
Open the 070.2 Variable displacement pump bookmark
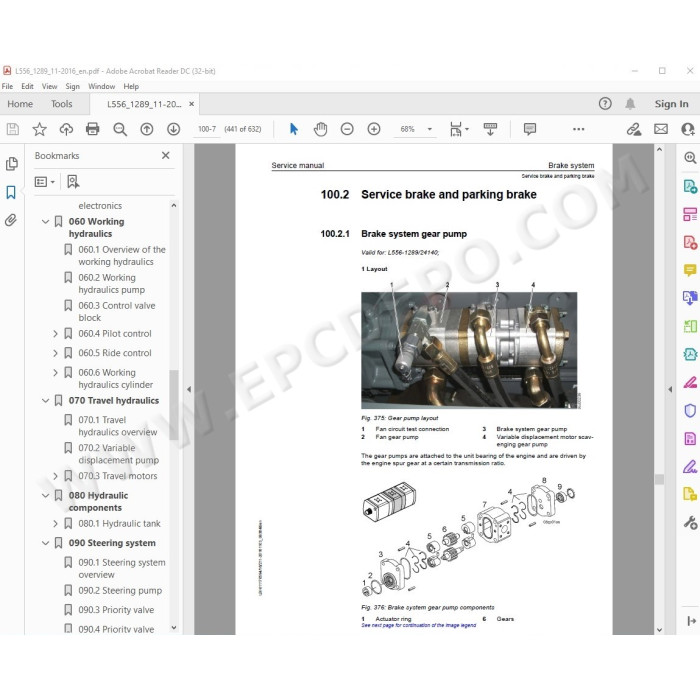(x=118, y=454)
